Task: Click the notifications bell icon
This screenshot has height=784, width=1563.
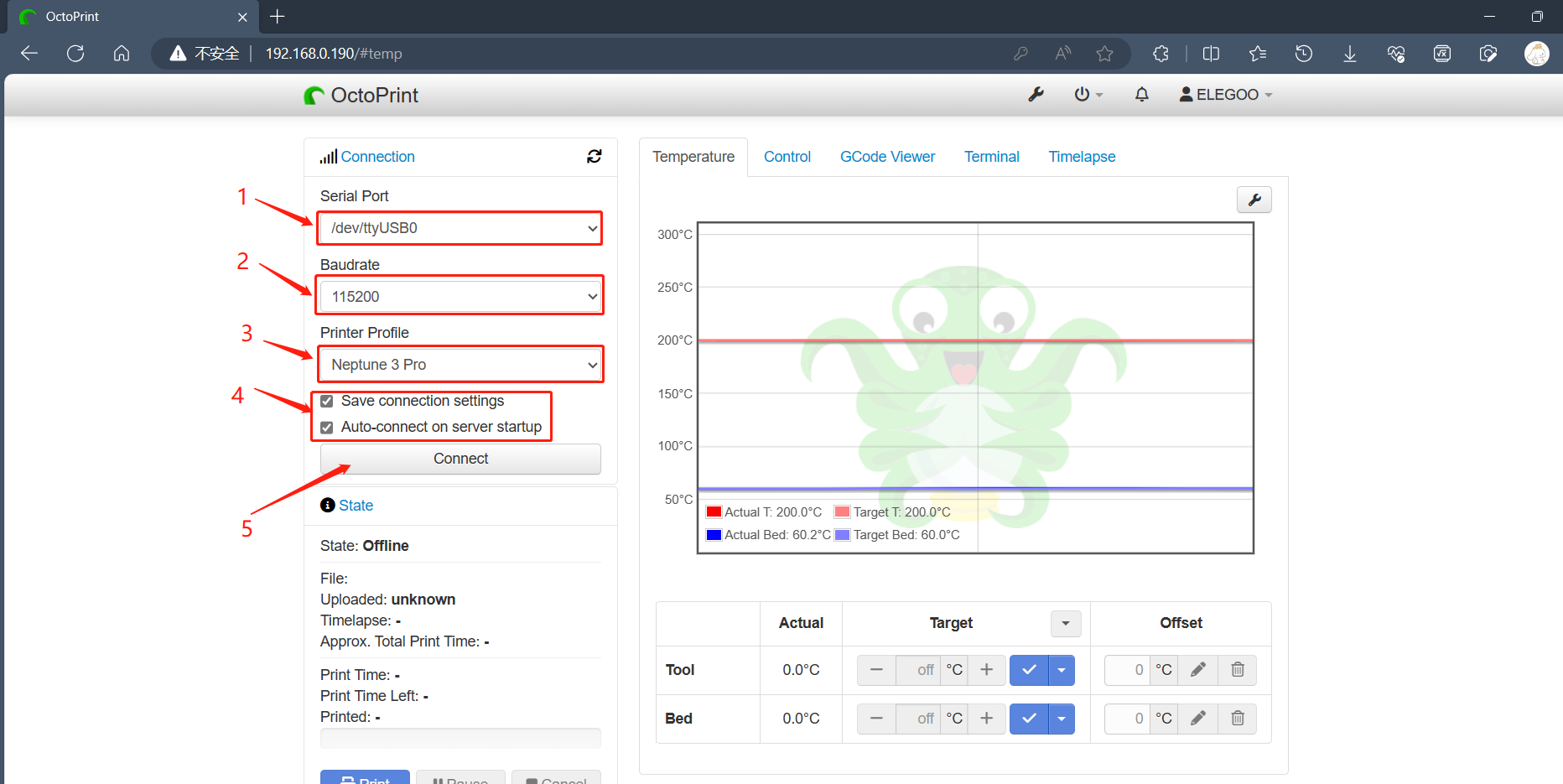Action: pos(1141,95)
